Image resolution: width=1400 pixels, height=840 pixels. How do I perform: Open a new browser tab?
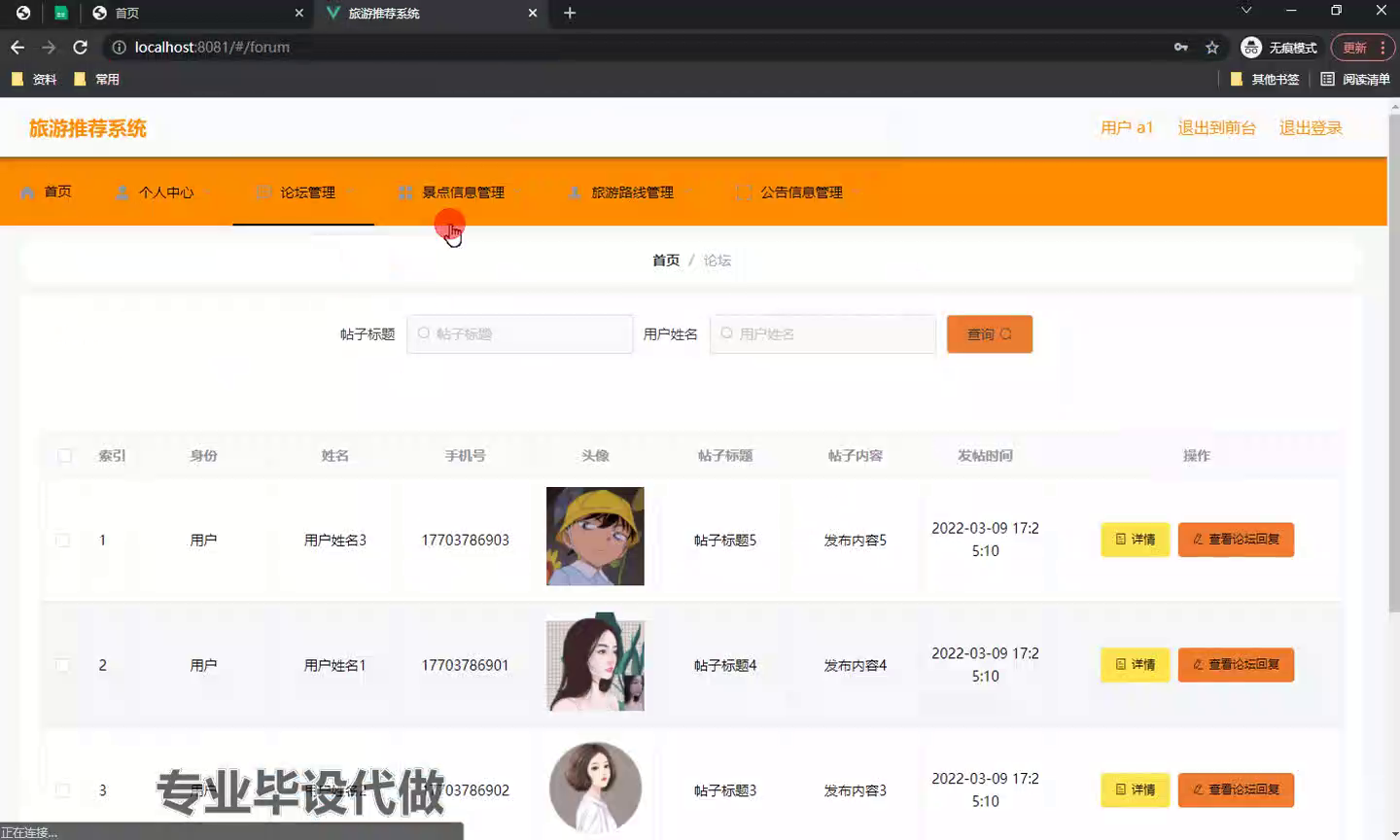(570, 13)
